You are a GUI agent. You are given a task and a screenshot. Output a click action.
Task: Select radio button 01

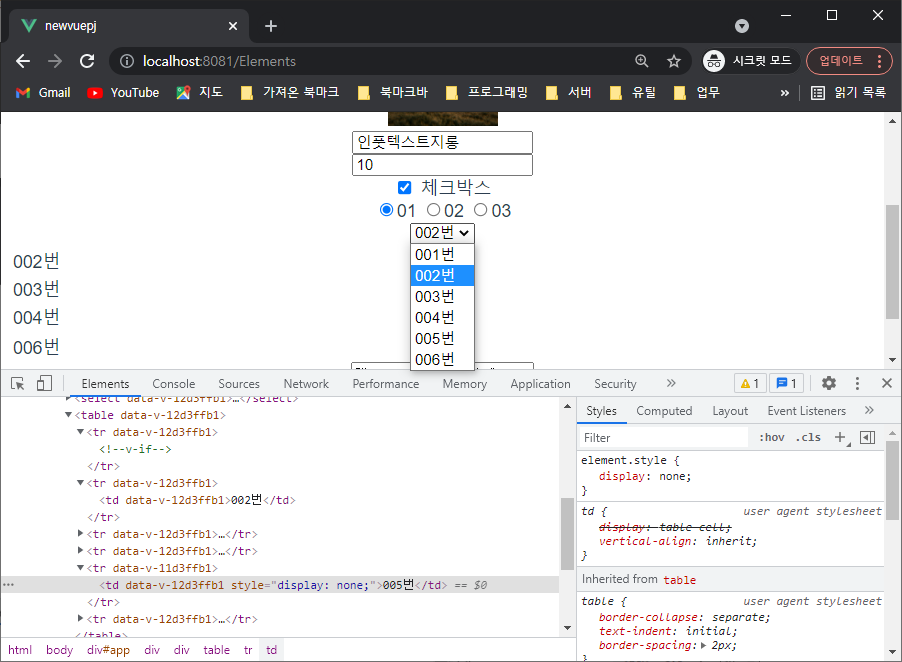point(387,210)
